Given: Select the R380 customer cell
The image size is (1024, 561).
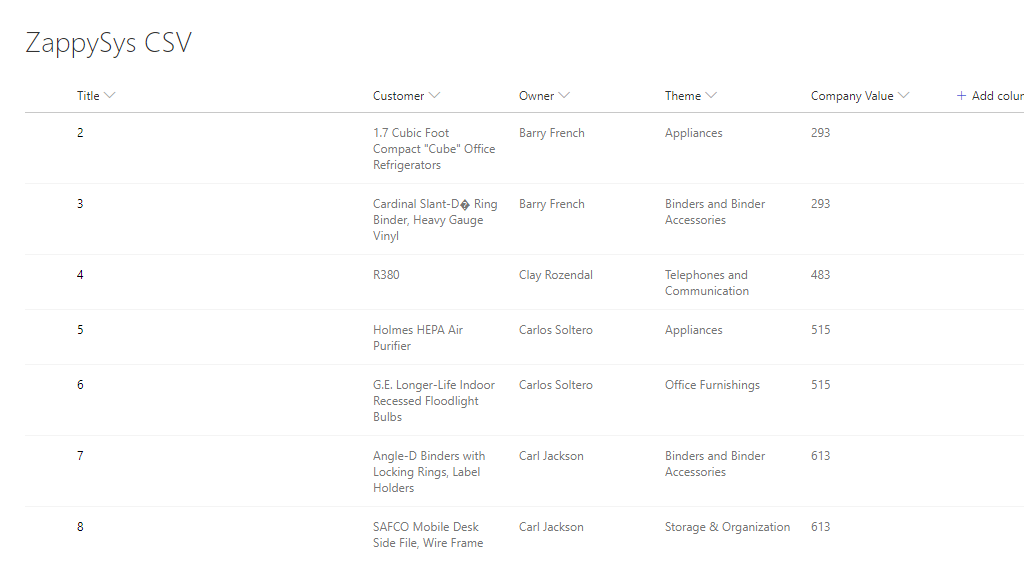Looking at the screenshot, I should coord(386,275).
